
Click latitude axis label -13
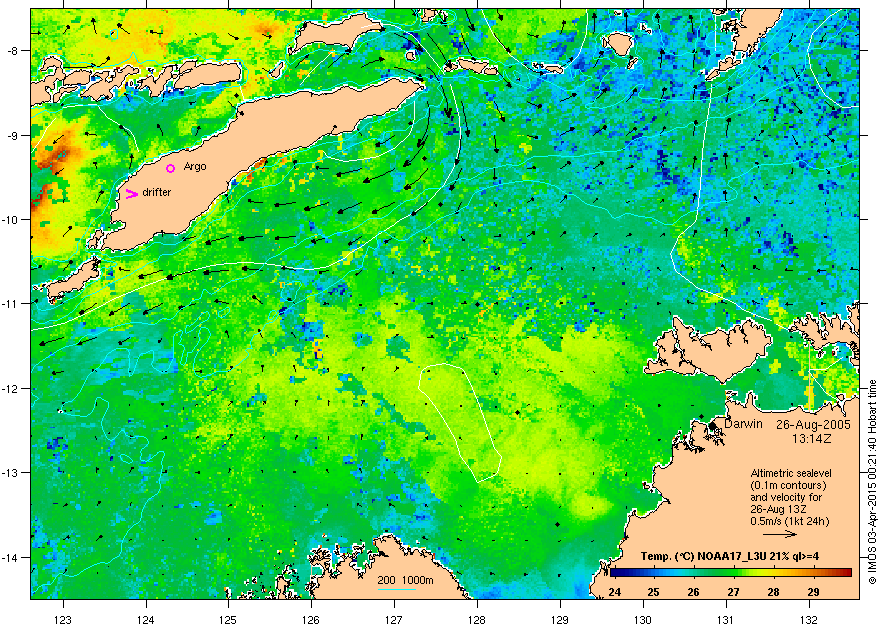click(x=11, y=473)
